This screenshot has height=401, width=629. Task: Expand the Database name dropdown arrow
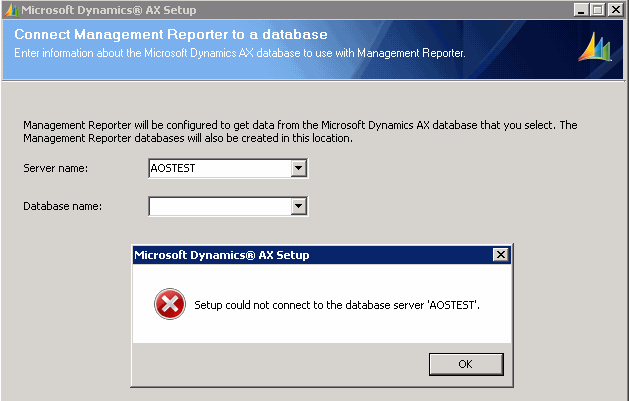pyautogui.click(x=298, y=206)
